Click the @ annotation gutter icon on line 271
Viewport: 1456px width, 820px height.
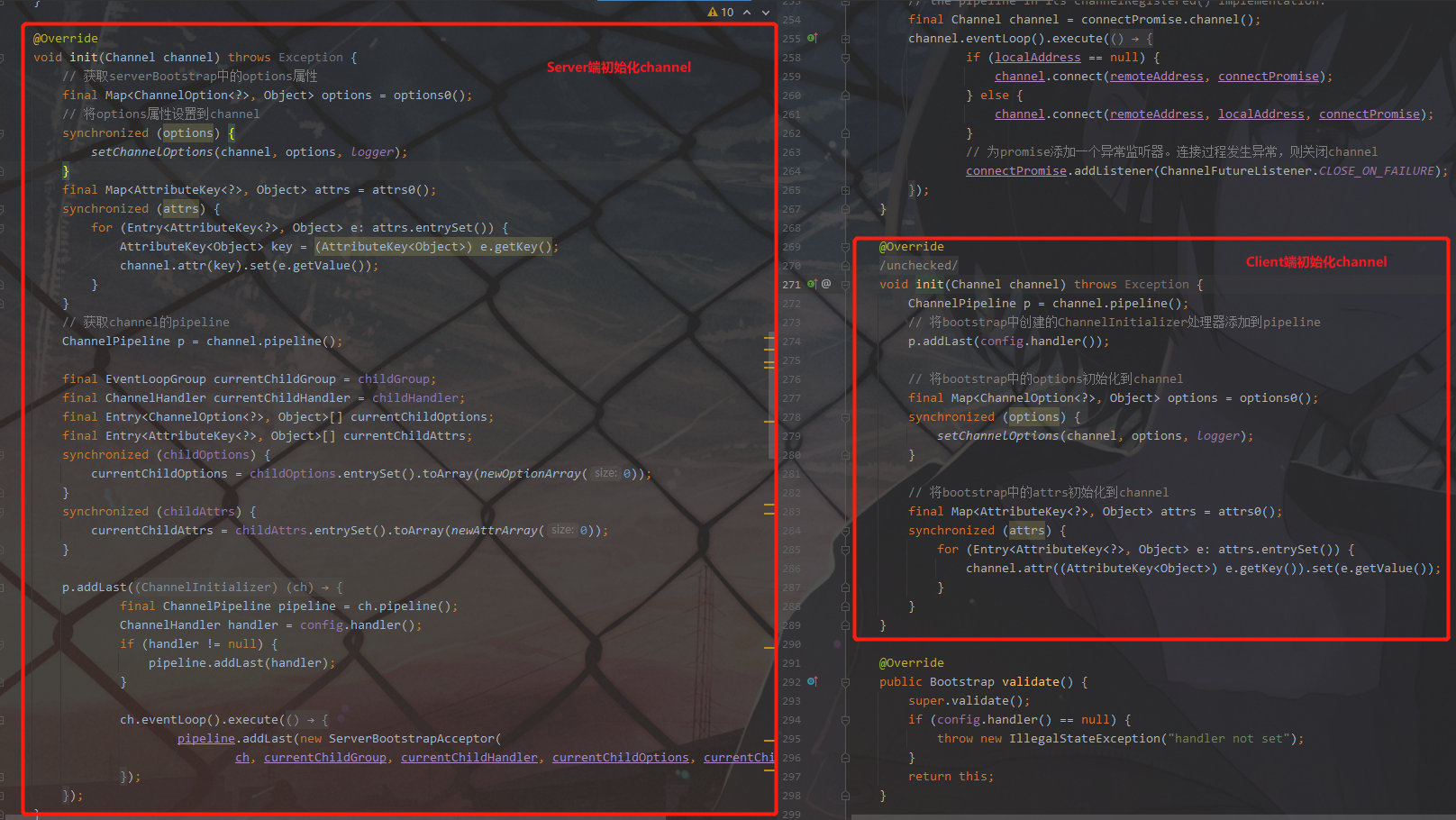826,284
